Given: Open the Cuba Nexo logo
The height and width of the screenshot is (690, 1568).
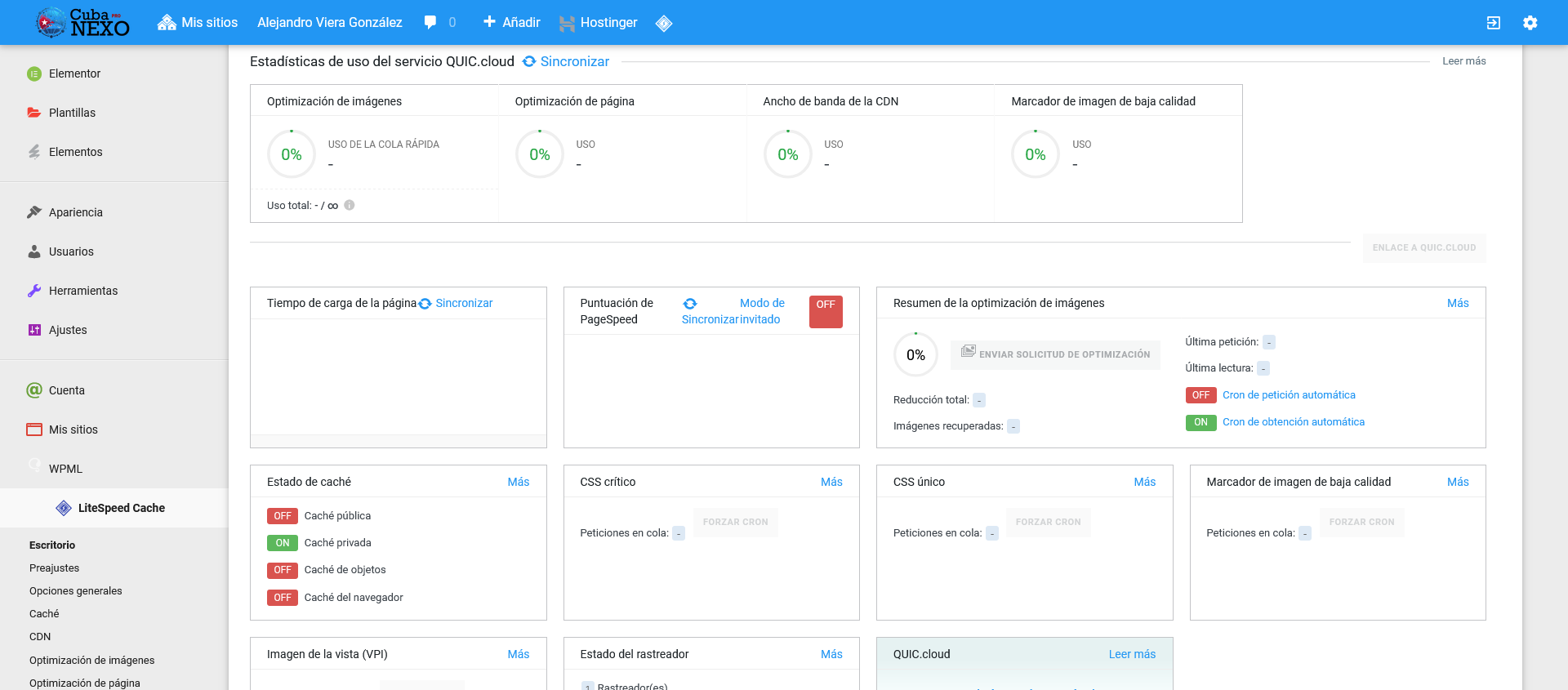Looking at the screenshot, I should tap(82, 22).
